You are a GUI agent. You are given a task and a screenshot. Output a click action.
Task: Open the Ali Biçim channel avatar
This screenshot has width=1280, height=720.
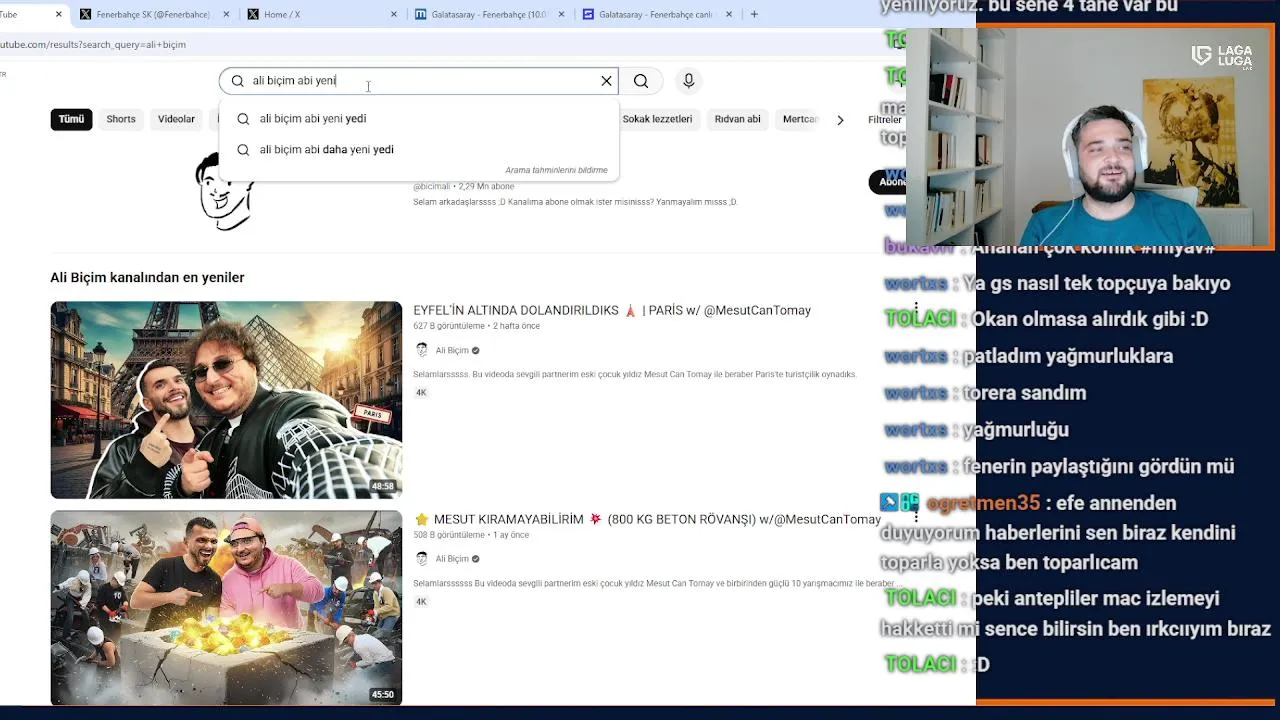pyautogui.click(x=225, y=190)
